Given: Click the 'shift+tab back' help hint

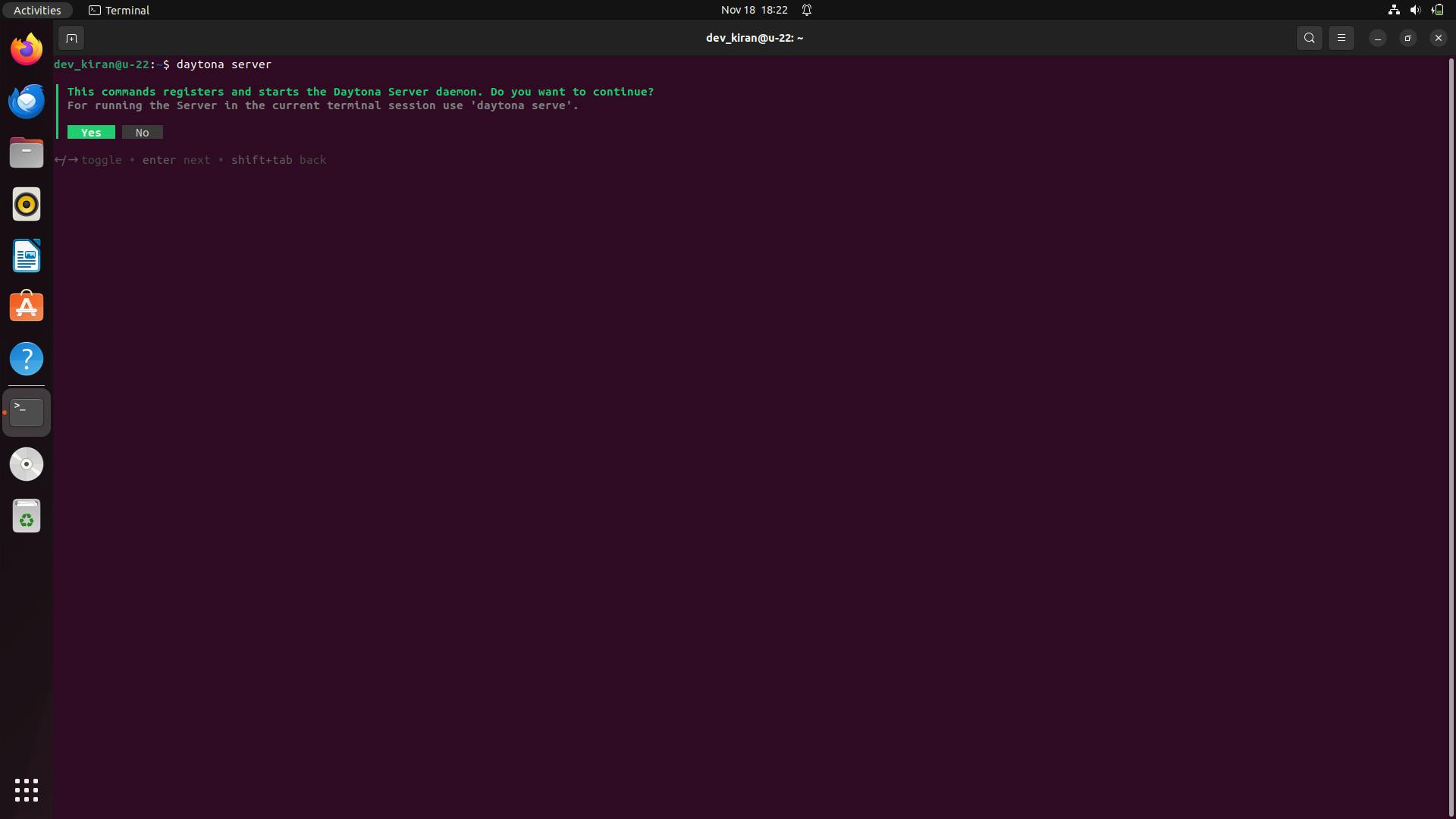Looking at the screenshot, I should click(278, 160).
